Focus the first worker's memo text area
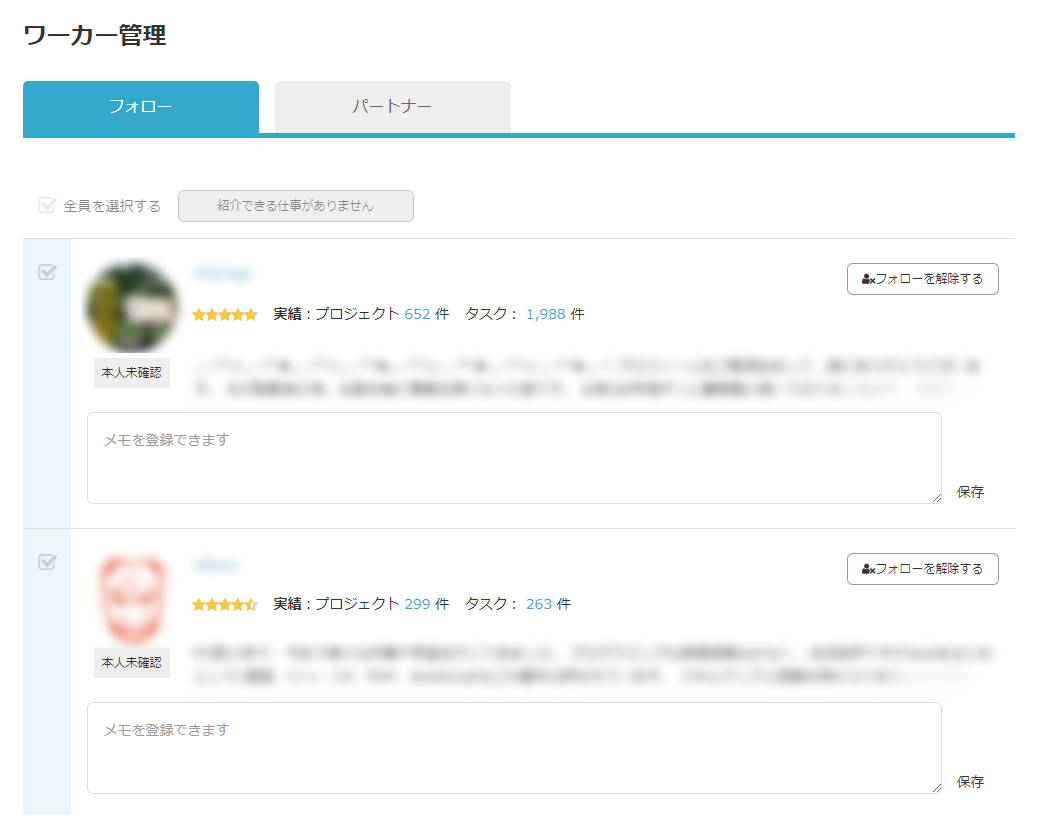Screen dimensions: 1044x837 pyautogui.click(x=514, y=458)
